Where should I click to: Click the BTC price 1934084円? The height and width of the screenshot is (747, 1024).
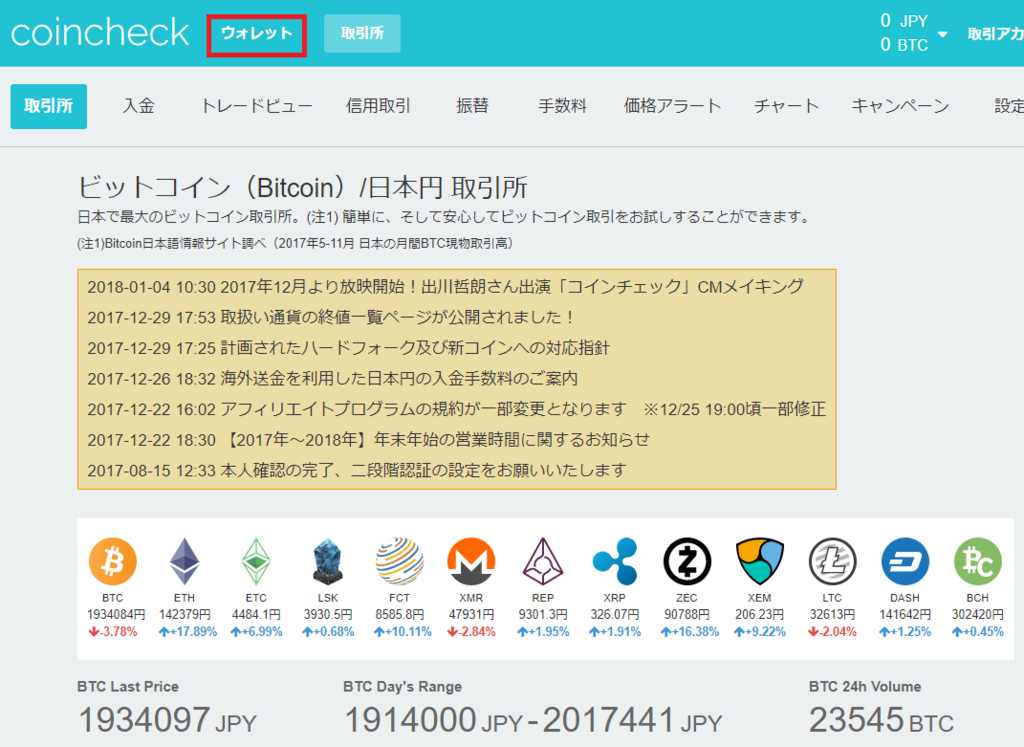116,614
